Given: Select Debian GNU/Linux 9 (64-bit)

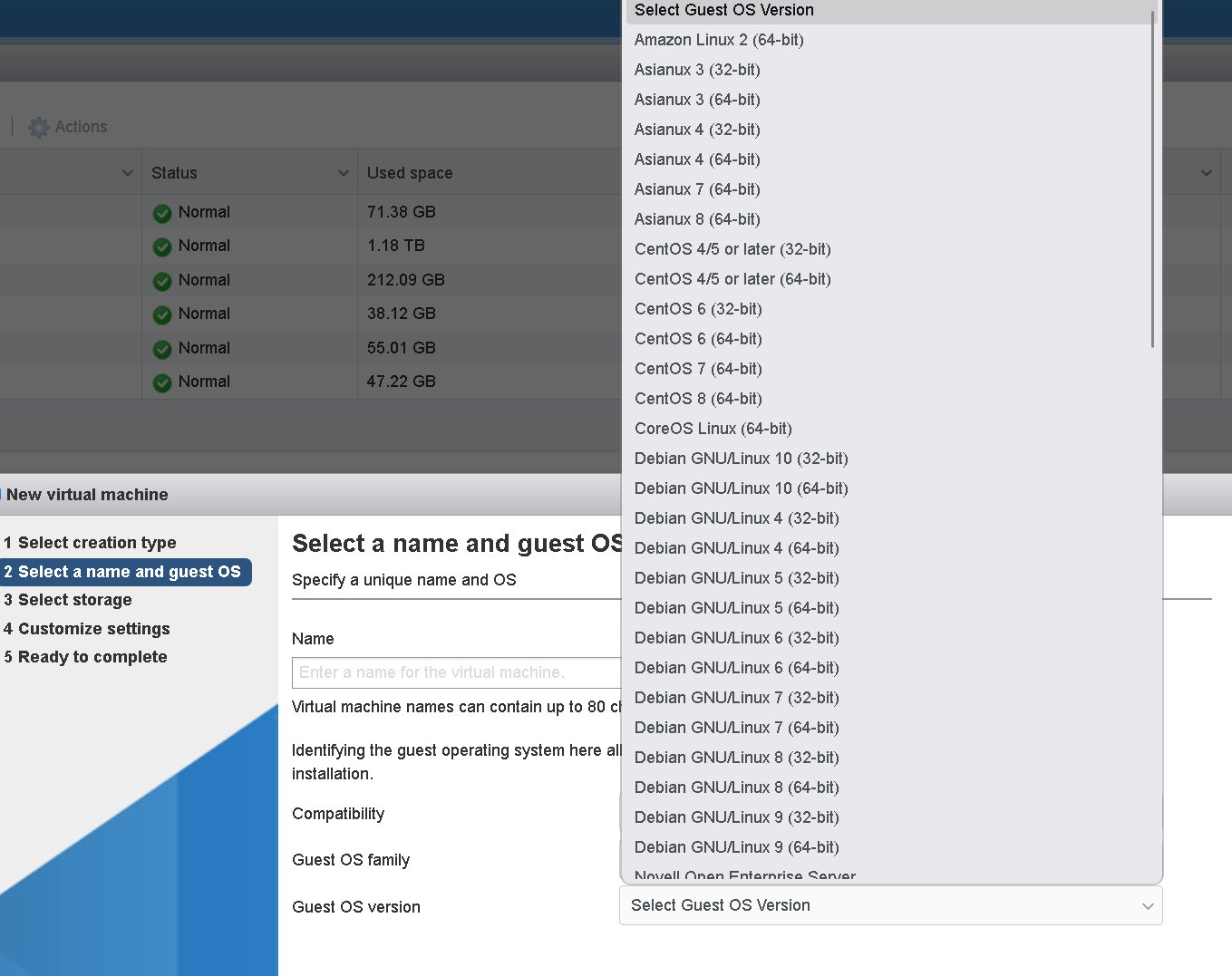Looking at the screenshot, I should 737,847.
